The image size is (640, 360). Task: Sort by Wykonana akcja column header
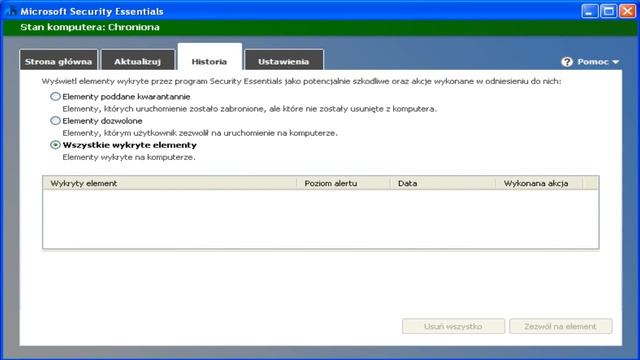[539, 183]
